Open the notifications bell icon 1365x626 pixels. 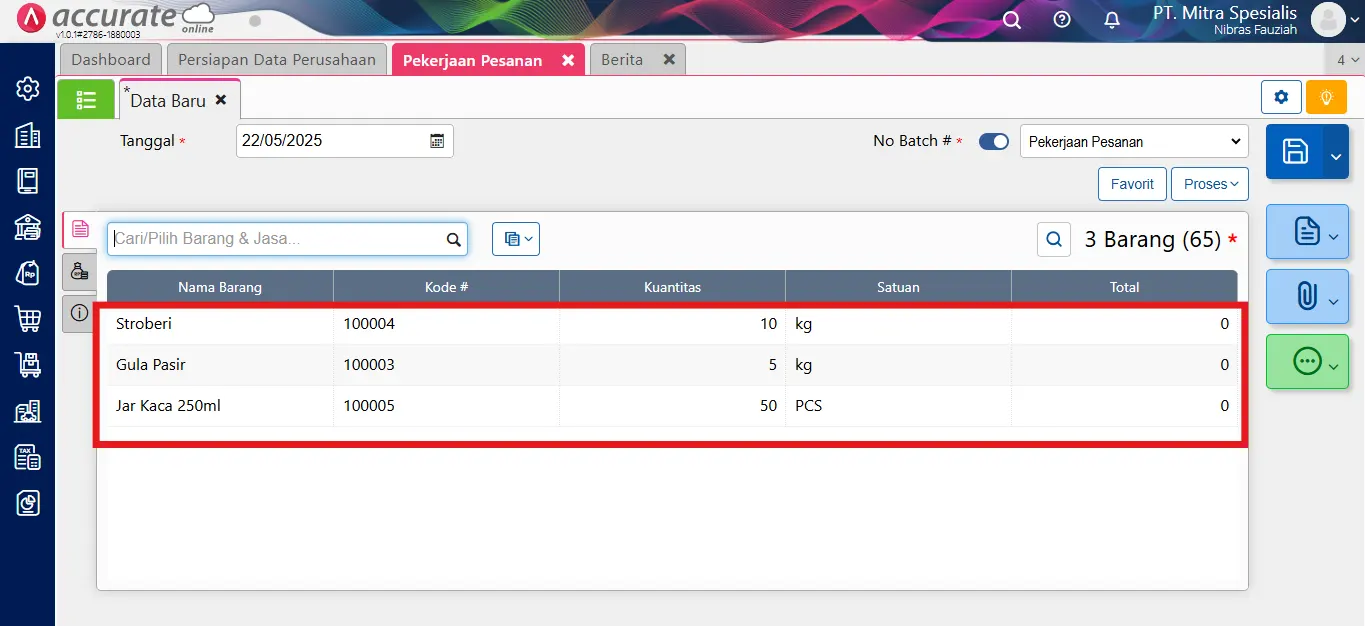1112,20
